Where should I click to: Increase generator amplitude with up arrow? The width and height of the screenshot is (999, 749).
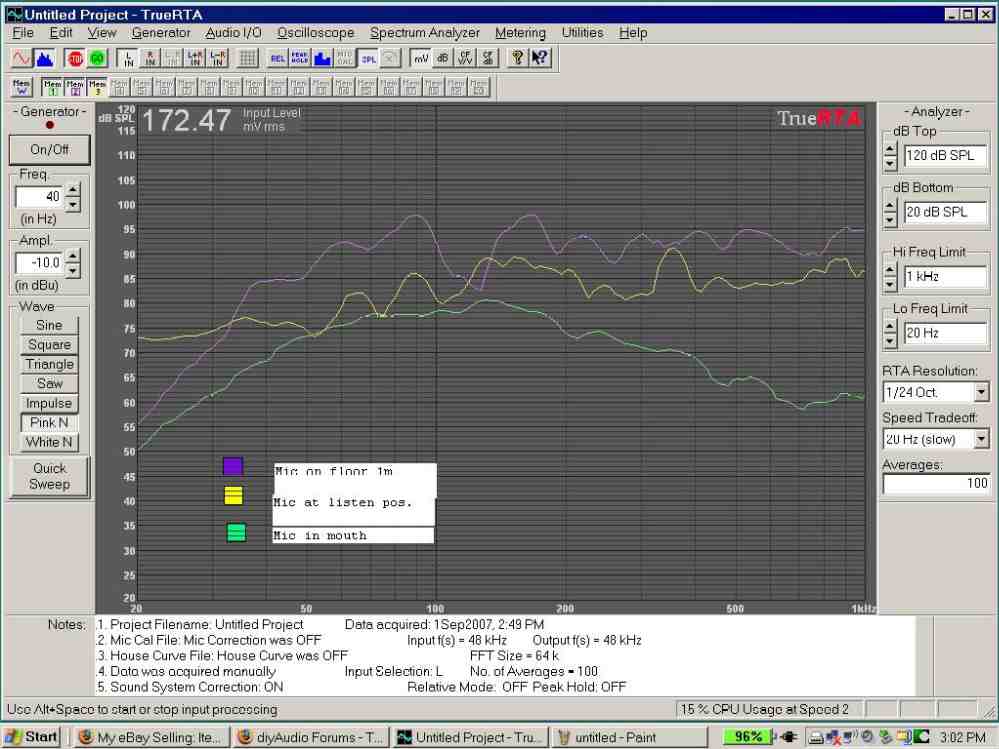click(x=73, y=256)
